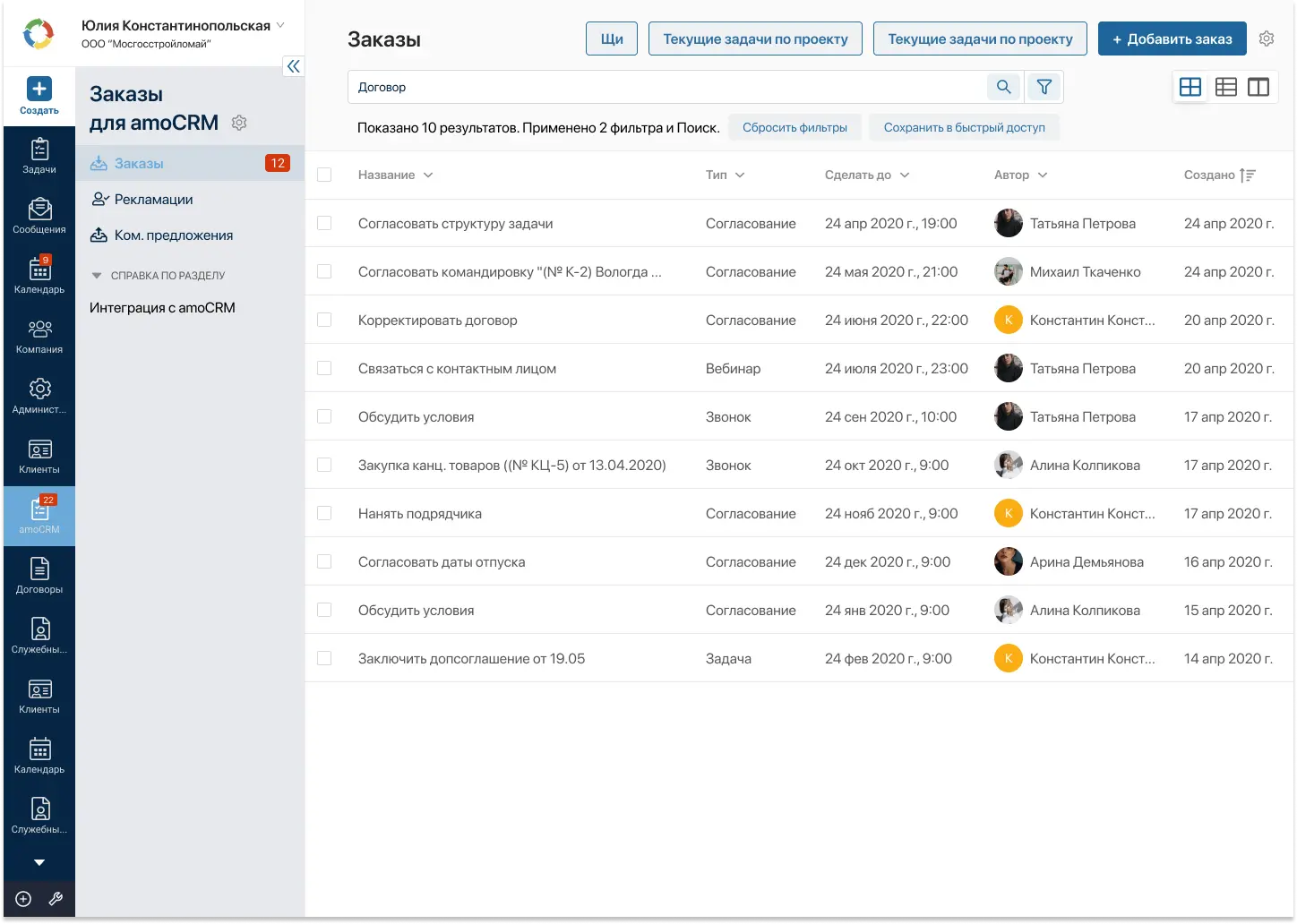This screenshot has height=924, width=1297.
Task: Click the Создано sort order icon
Action: 1248,175
